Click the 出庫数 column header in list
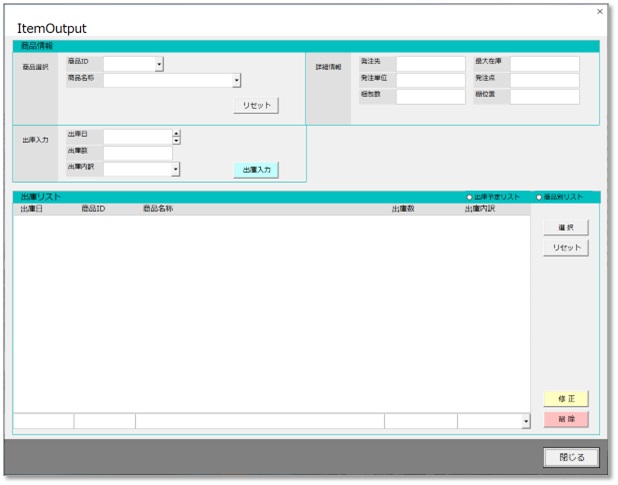This screenshot has width=618, height=485. tap(403, 209)
